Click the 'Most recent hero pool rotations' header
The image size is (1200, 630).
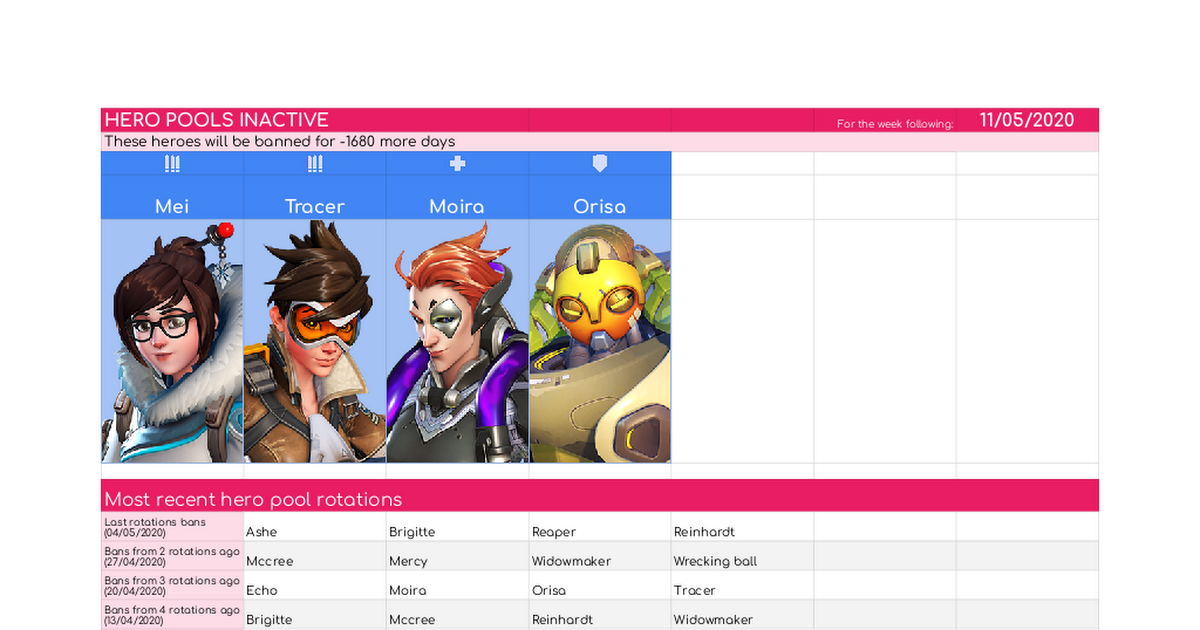[x=600, y=496]
